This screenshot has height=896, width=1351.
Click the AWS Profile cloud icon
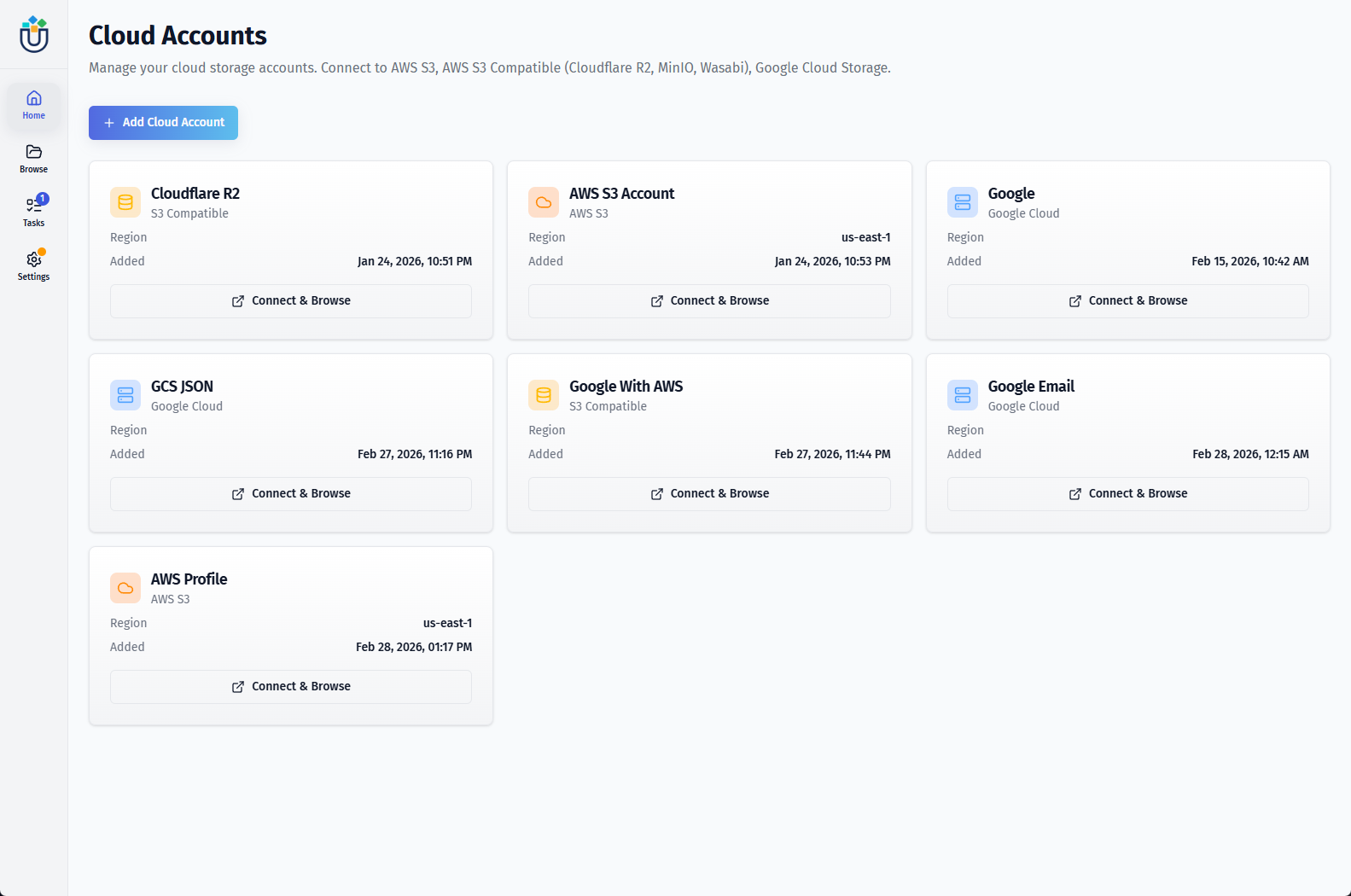pyautogui.click(x=125, y=588)
